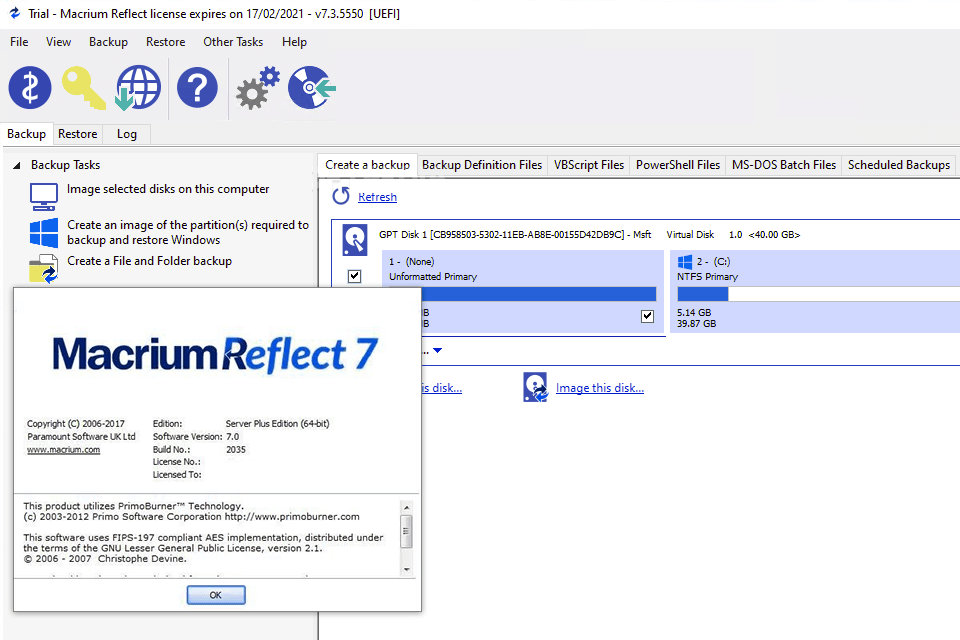Open the VBScript Files tab
The height and width of the screenshot is (640, 960).
point(589,165)
